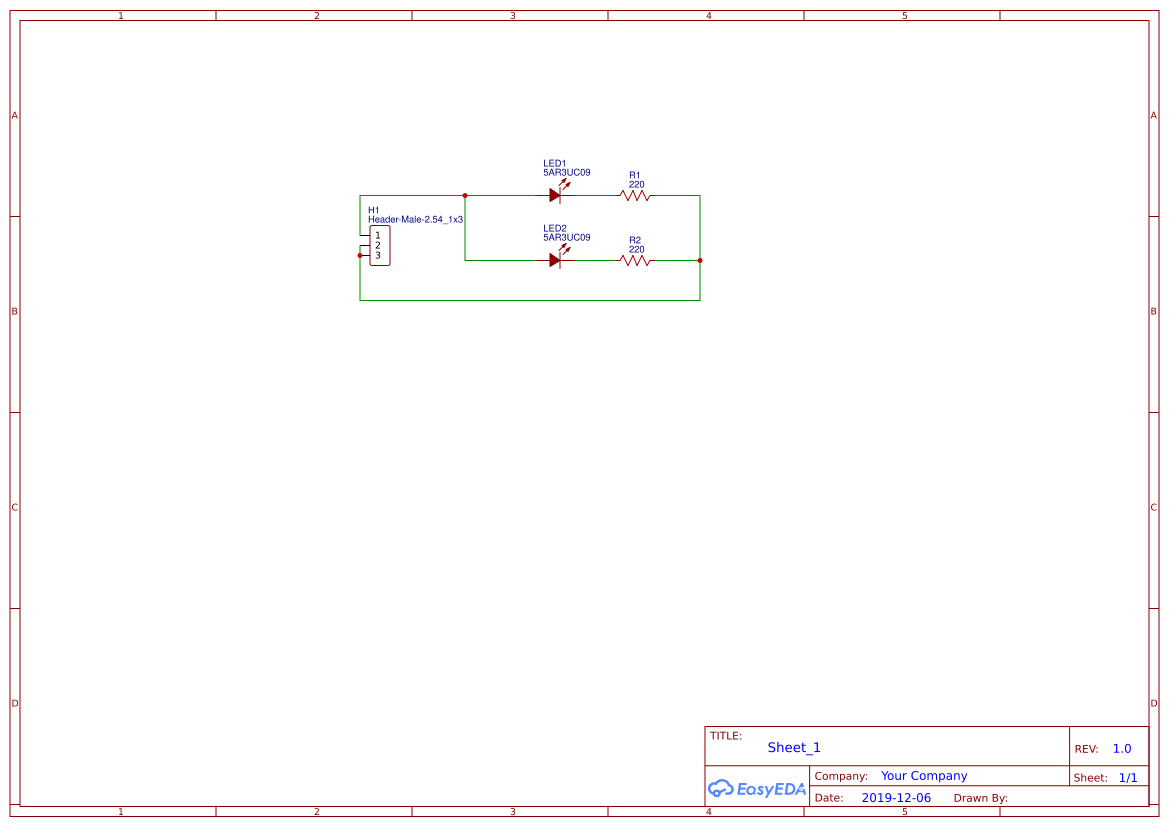
Task: Click the REV 1.0 value field
Action: click(x=1120, y=748)
